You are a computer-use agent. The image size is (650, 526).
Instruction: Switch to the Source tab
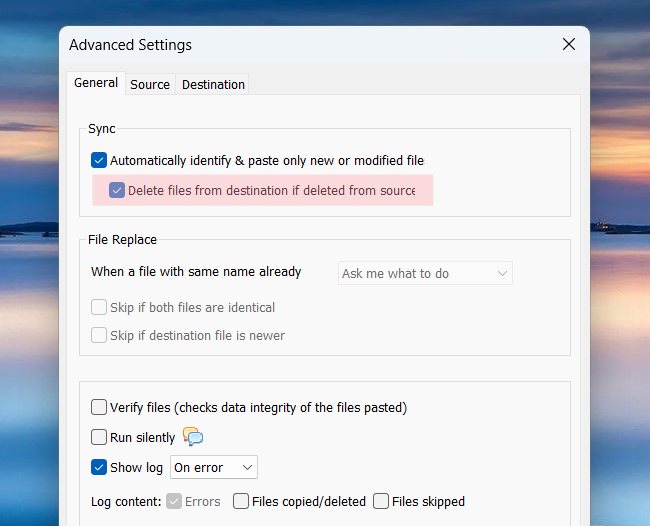150,85
